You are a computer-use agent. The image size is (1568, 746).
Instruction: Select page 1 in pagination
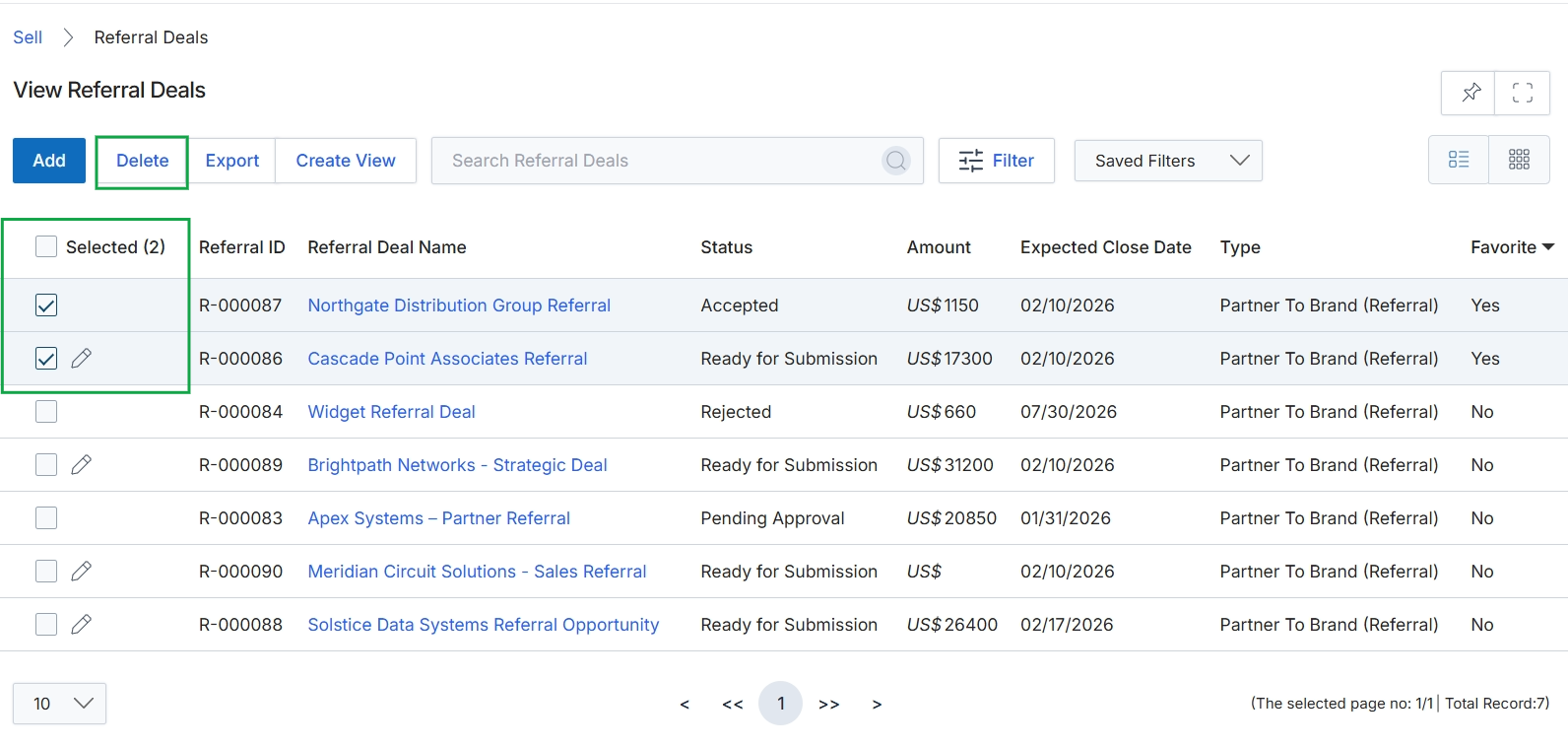(x=781, y=704)
